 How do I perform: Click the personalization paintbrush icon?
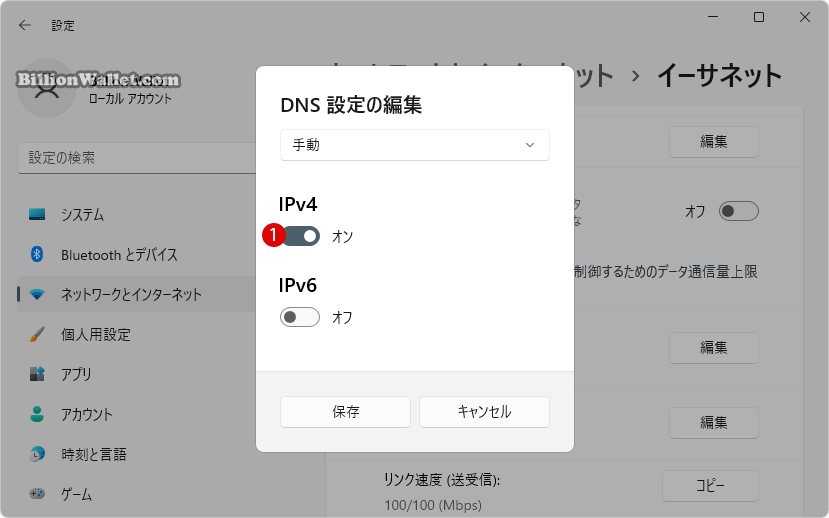37,334
